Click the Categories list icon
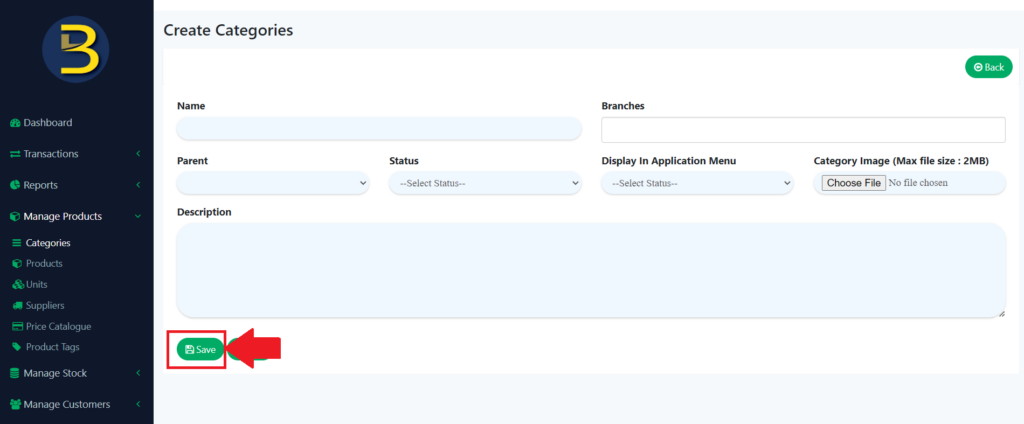The width and height of the screenshot is (1024, 424). coord(16,243)
